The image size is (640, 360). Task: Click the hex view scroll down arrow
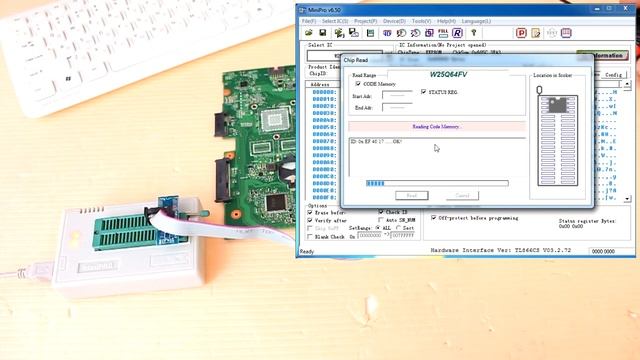627,198
